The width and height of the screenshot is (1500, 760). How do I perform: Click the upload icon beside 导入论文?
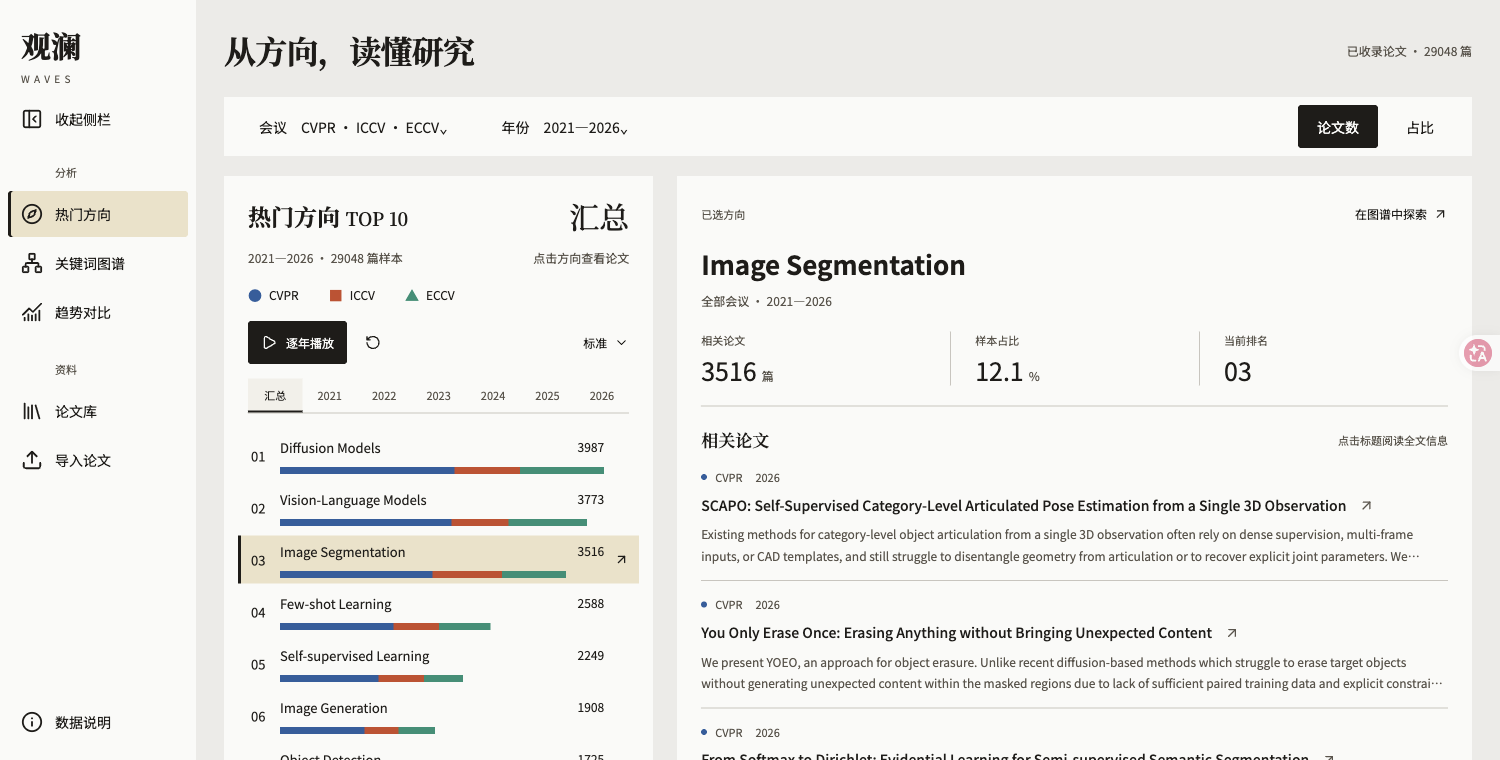pyautogui.click(x=32, y=460)
